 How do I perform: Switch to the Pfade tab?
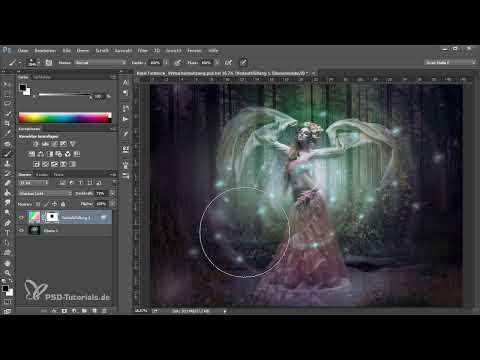pos(58,174)
